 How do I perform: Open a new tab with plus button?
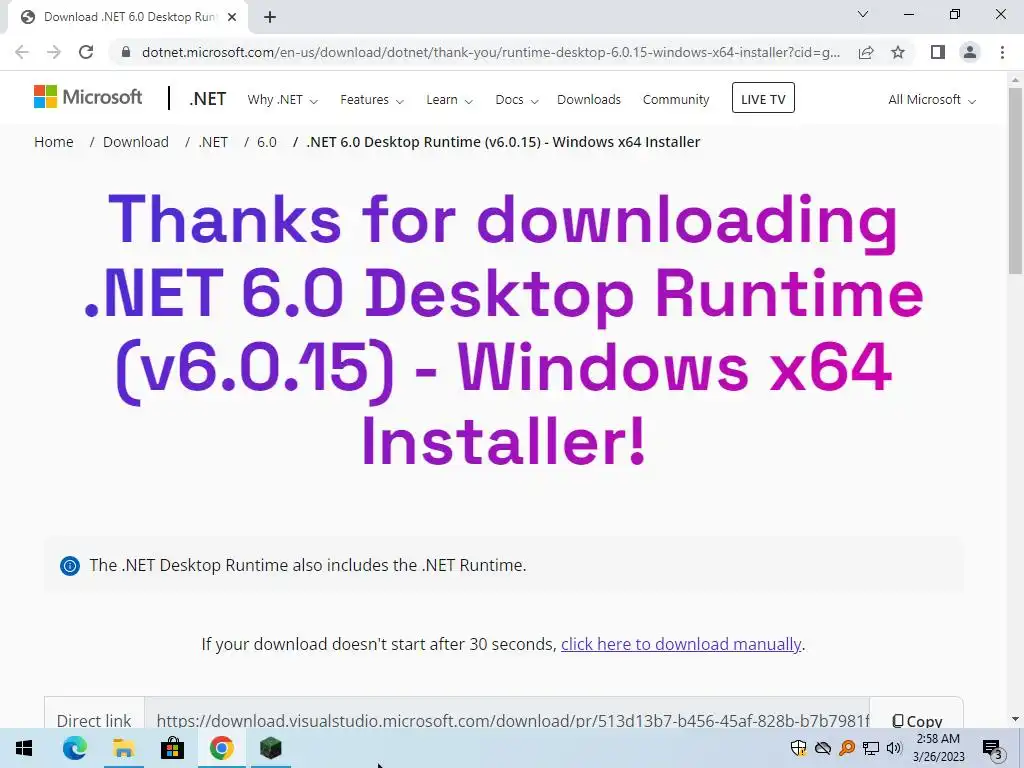pyautogui.click(x=270, y=17)
